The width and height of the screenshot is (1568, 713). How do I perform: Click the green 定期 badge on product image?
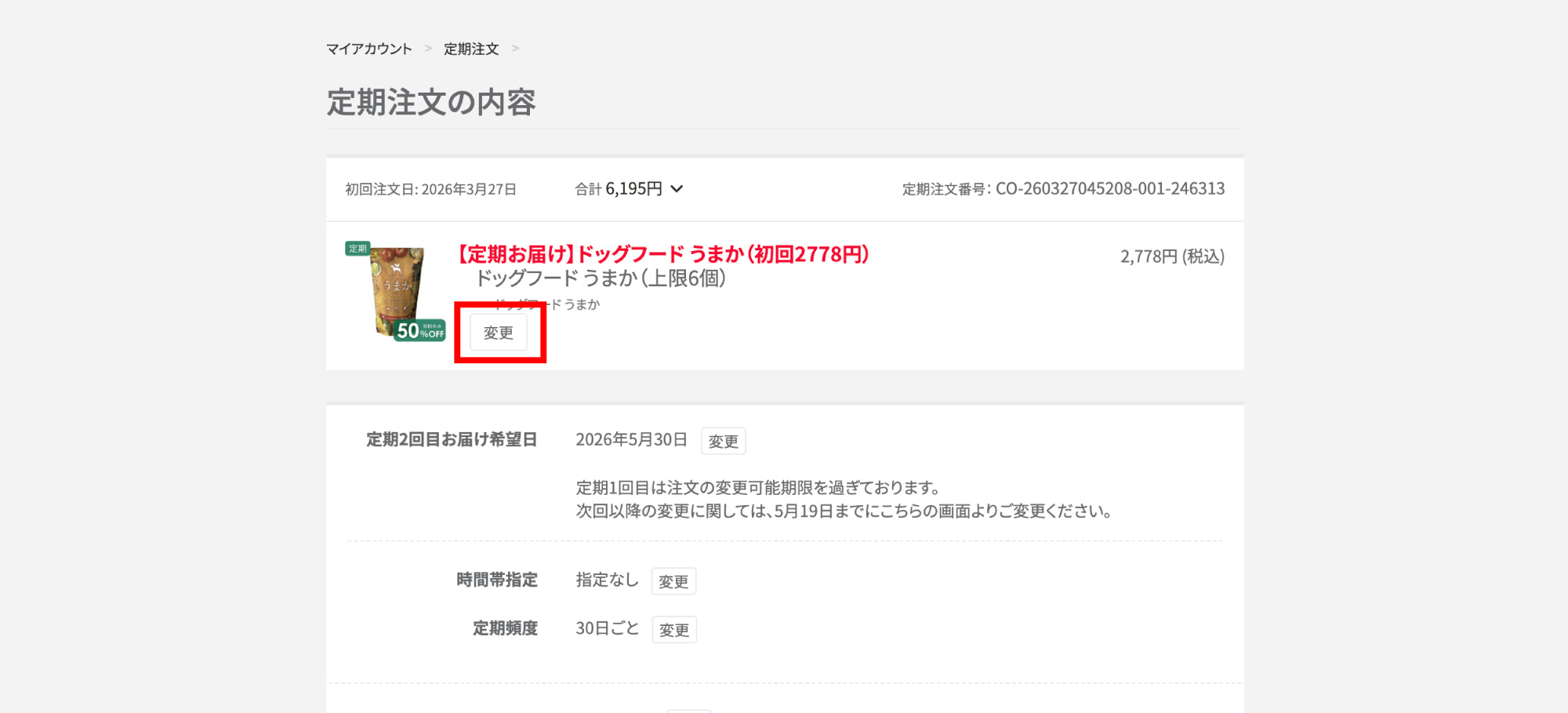click(x=358, y=249)
